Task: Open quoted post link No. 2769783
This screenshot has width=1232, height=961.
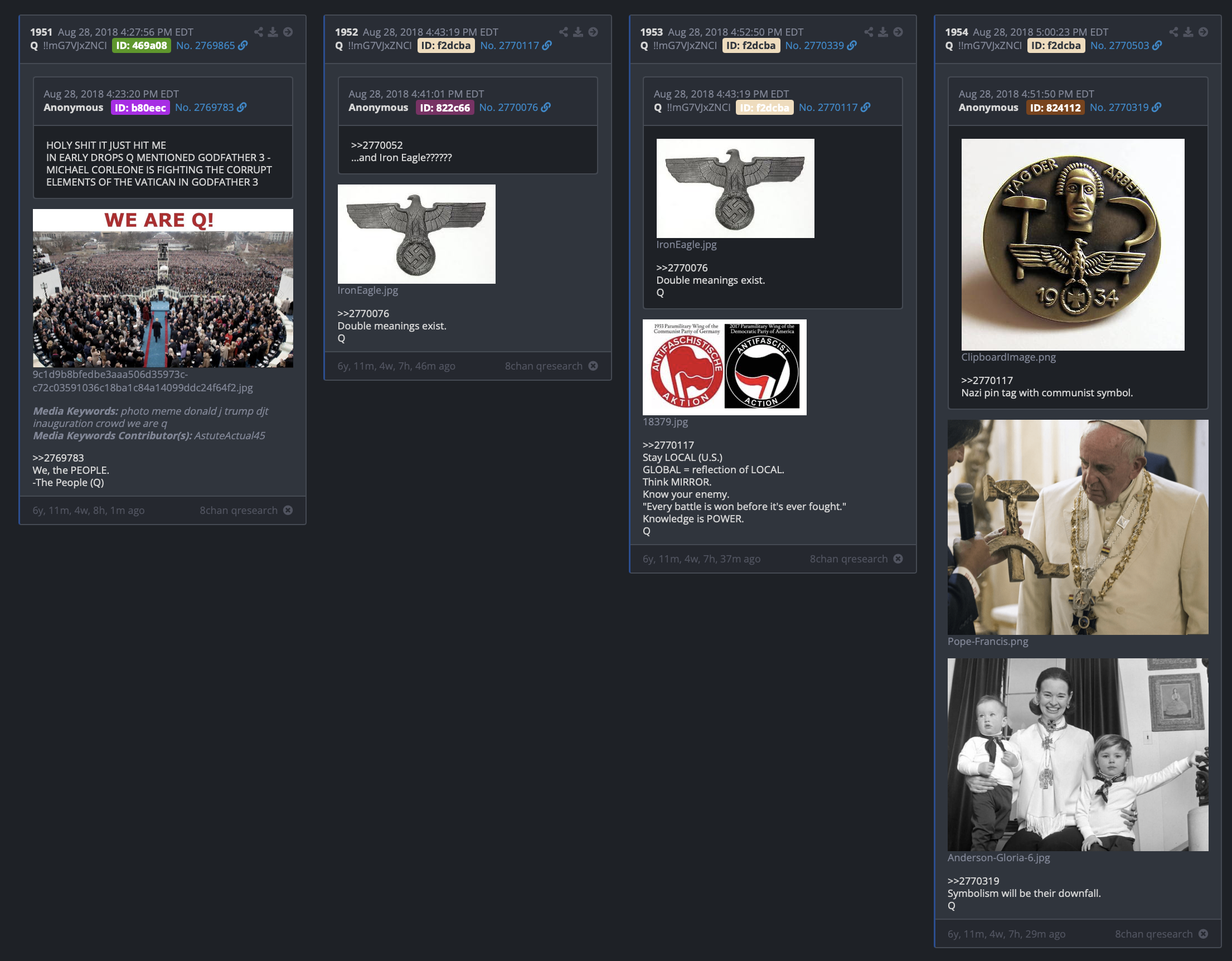Action: [x=204, y=108]
